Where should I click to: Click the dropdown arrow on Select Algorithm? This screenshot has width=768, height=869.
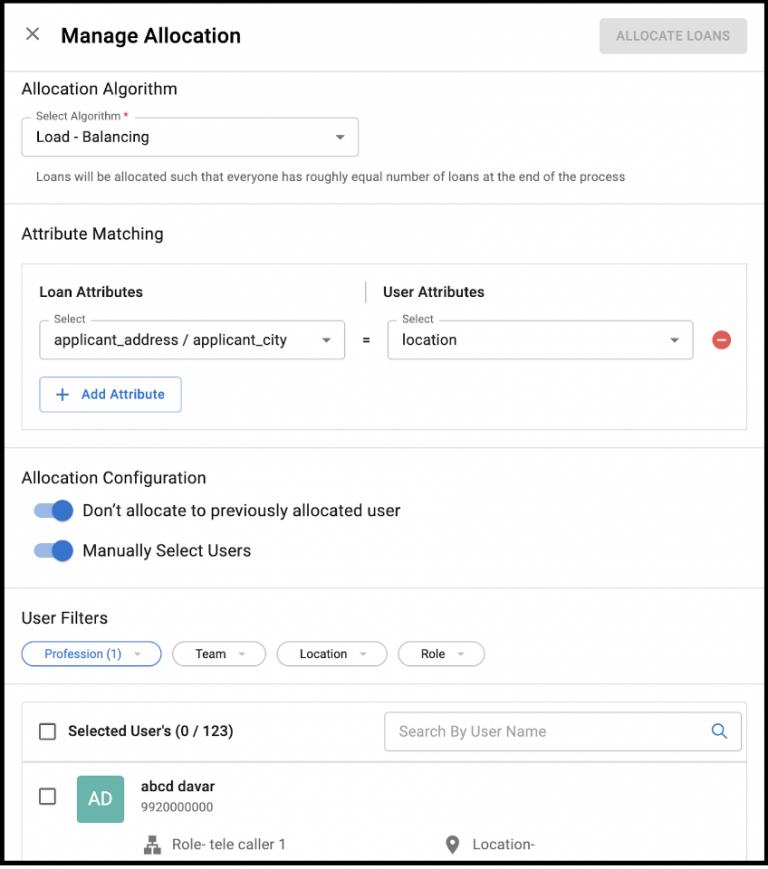[340, 137]
